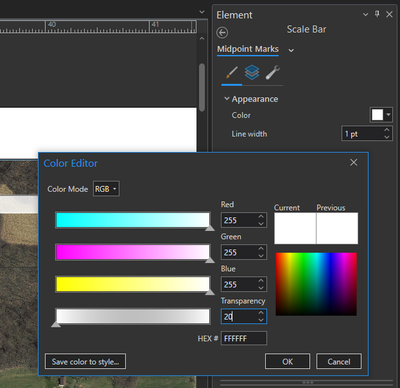Viewport: 400px width, 388px height.
Task: Click the OK button
Action: tap(287, 361)
